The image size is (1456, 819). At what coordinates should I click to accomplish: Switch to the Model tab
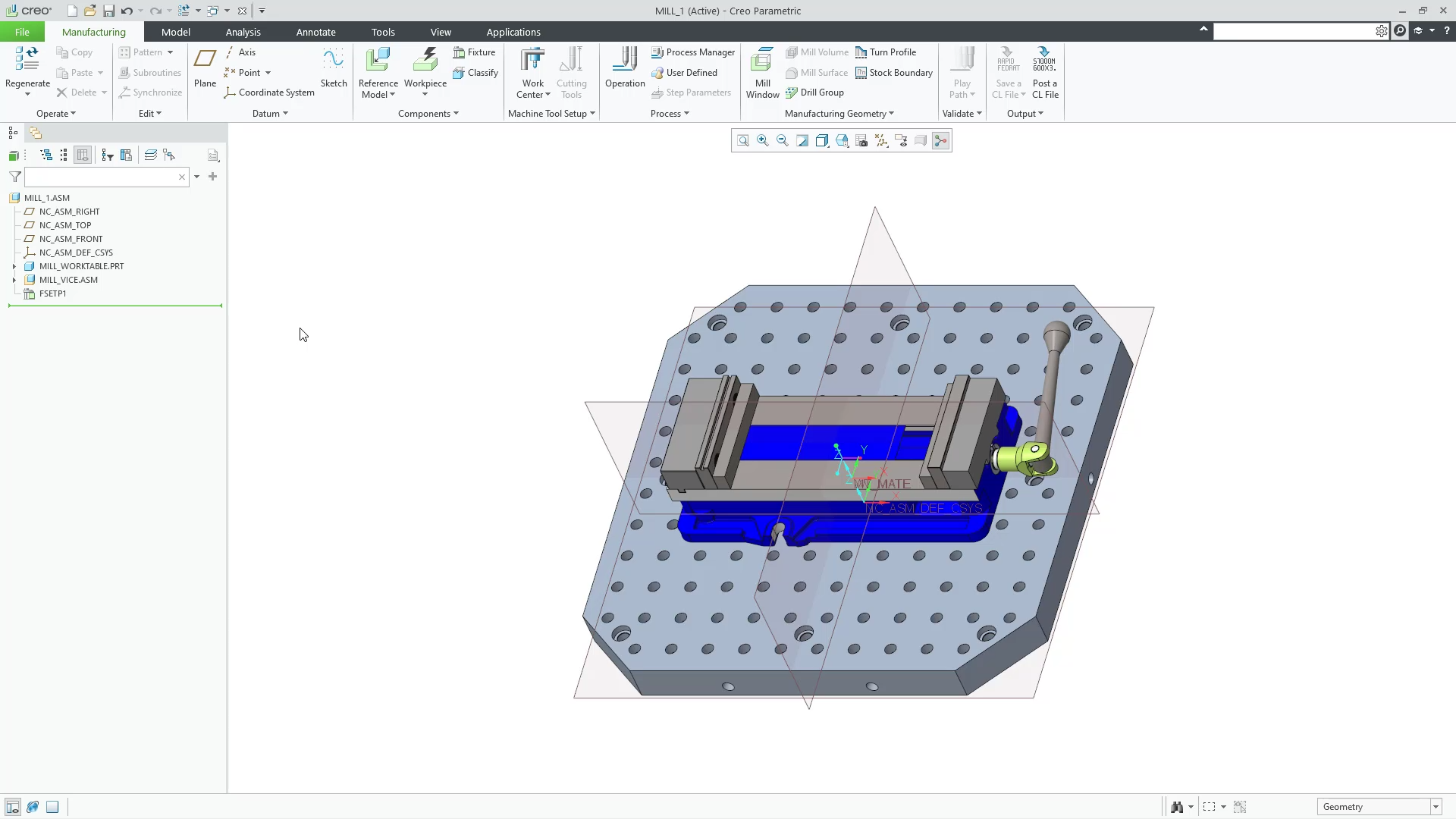[x=175, y=32]
